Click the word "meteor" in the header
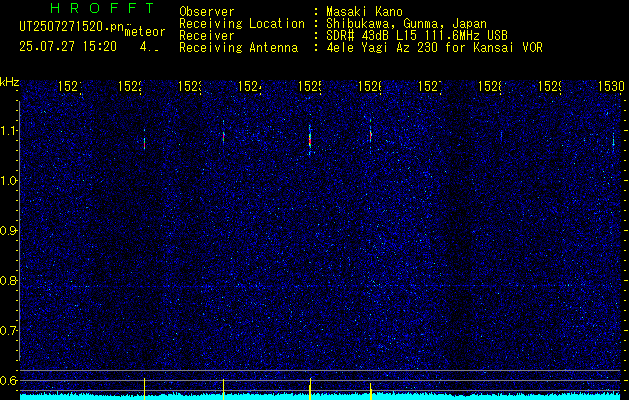Screen dimensions: 629x400 coord(145,32)
